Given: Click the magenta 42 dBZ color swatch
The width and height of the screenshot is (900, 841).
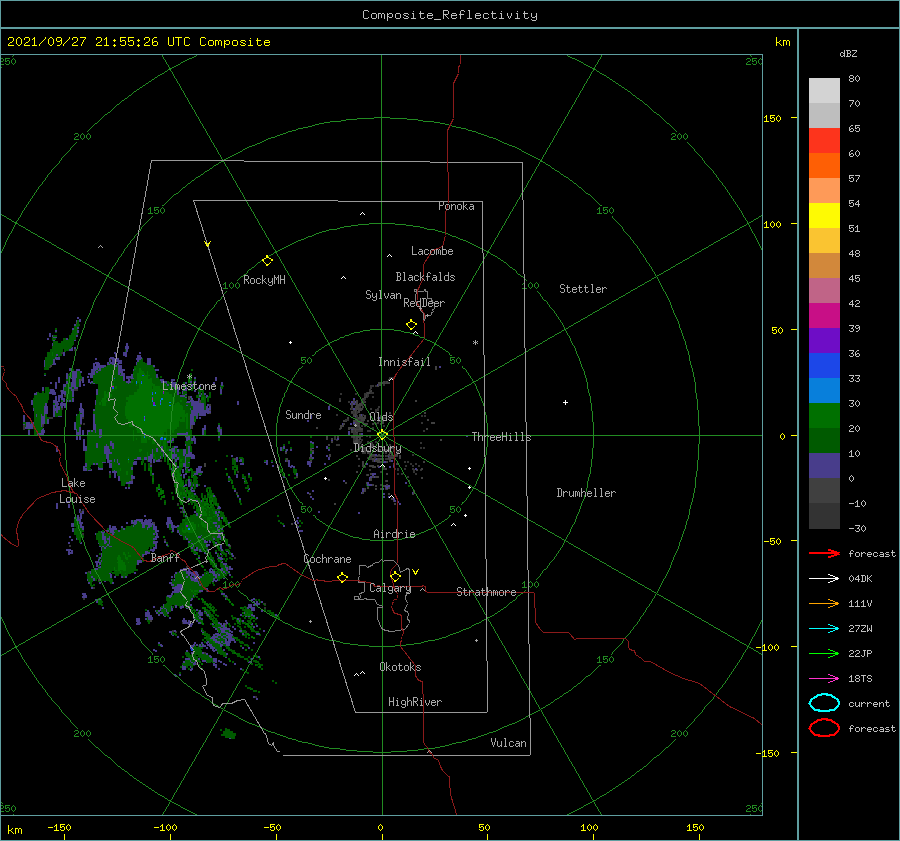Looking at the screenshot, I should click(824, 316).
